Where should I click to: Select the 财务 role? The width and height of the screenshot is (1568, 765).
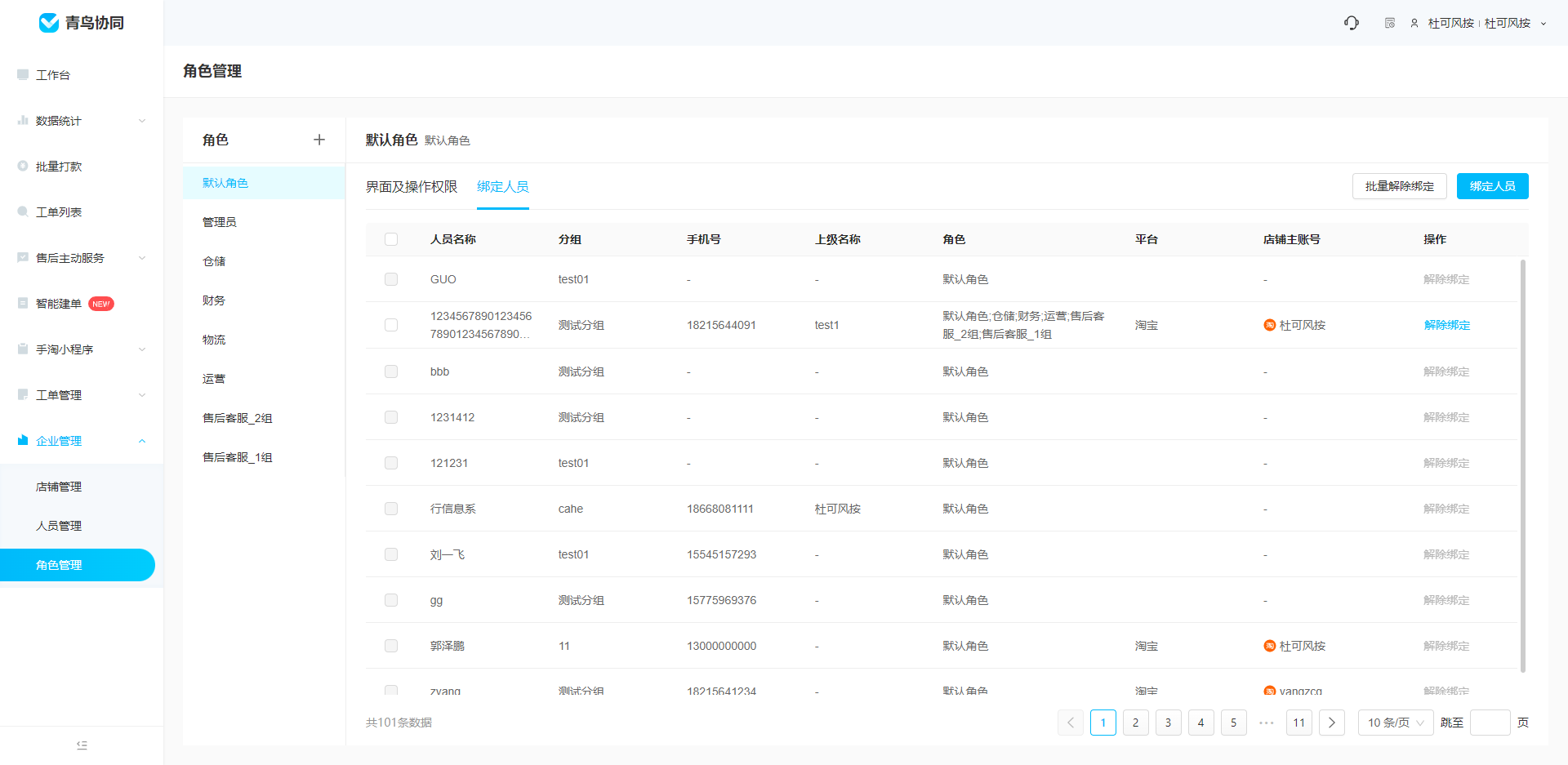click(x=264, y=300)
